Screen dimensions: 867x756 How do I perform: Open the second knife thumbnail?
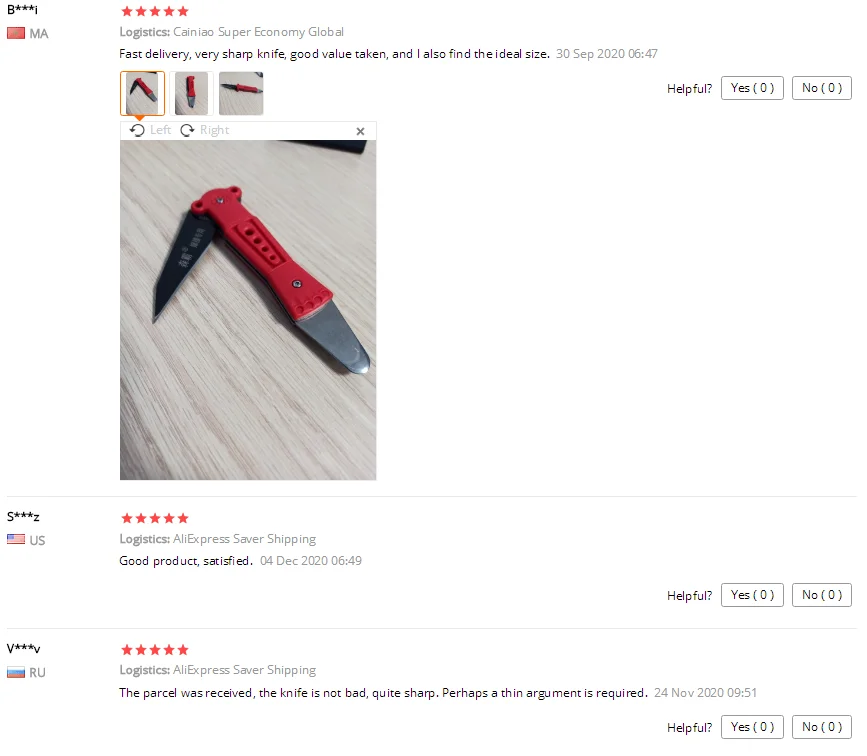tap(191, 93)
